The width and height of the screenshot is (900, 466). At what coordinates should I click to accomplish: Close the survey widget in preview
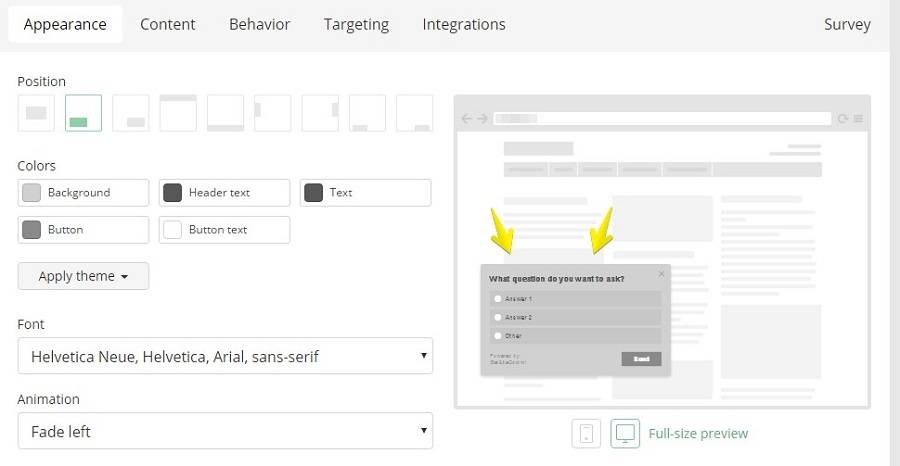661,274
